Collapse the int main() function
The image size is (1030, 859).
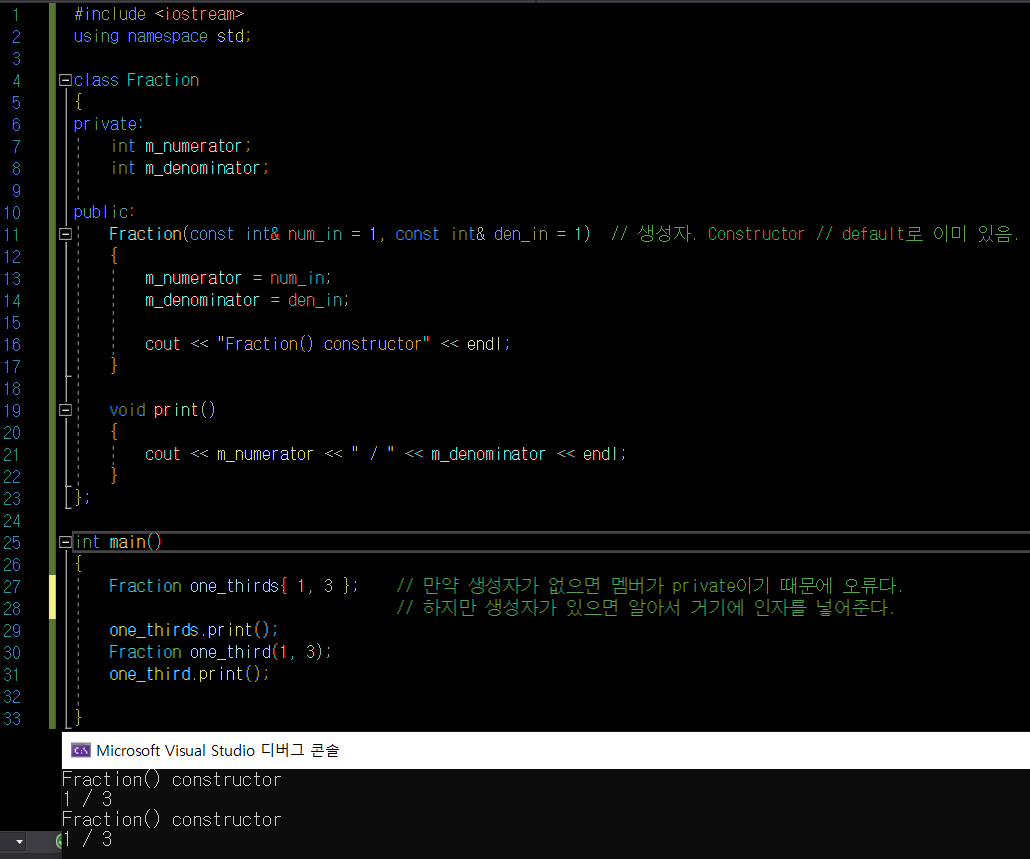point(65,542)
